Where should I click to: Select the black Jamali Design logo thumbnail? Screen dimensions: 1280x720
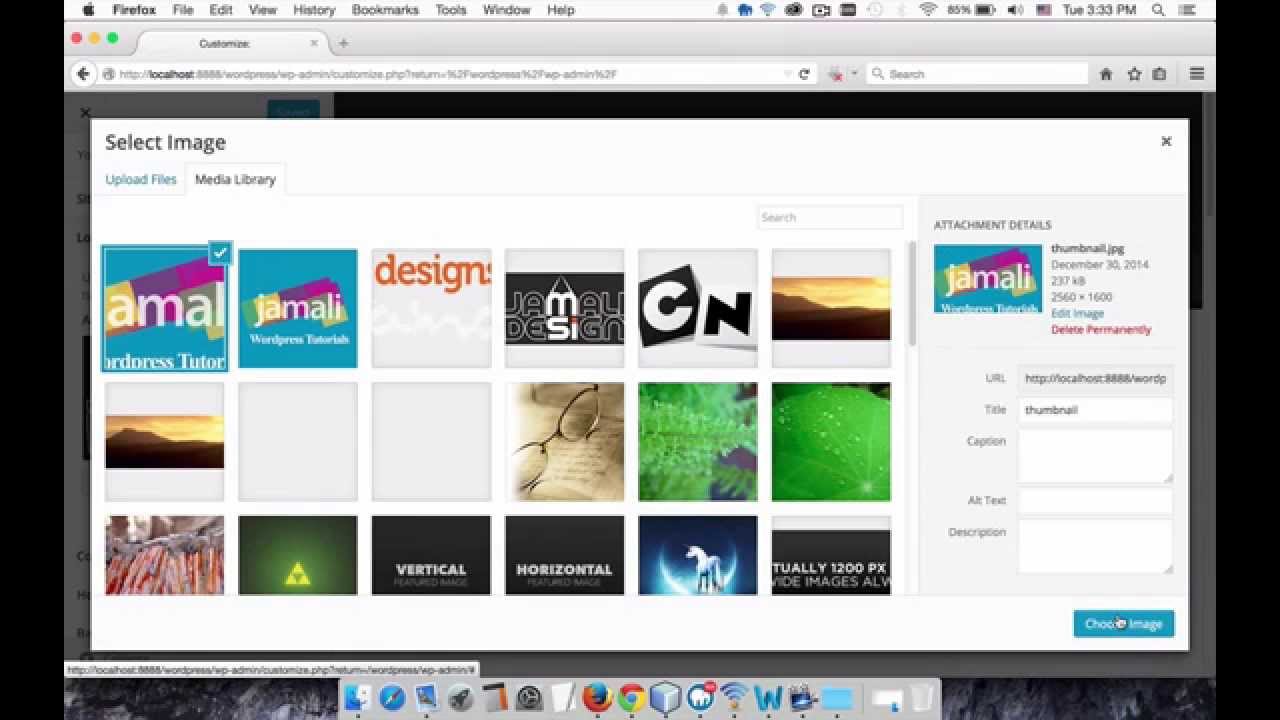[x=565, y=308]
